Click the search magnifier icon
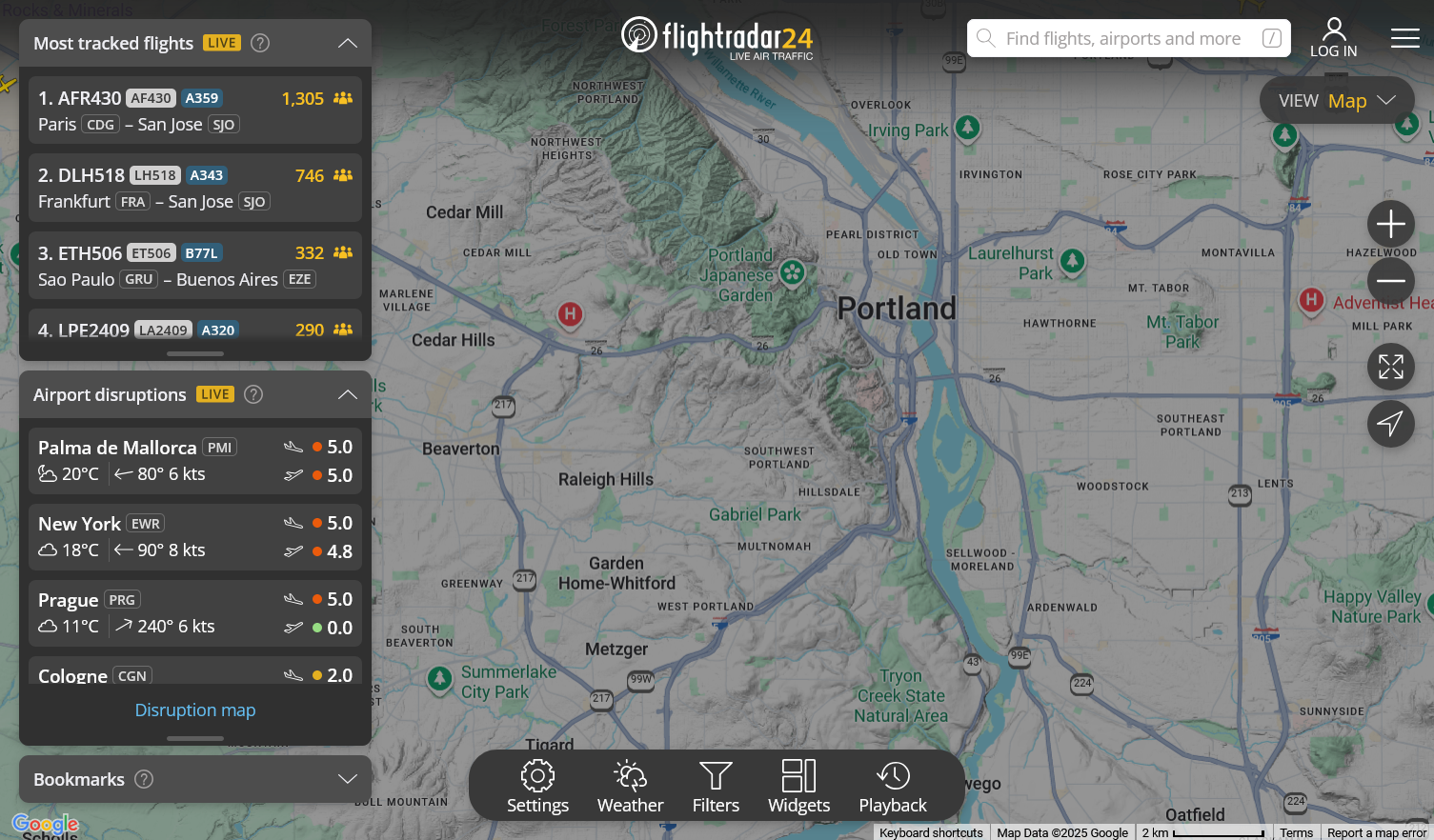This screenshot has height=840, width=1434. (x=986, y=38)
